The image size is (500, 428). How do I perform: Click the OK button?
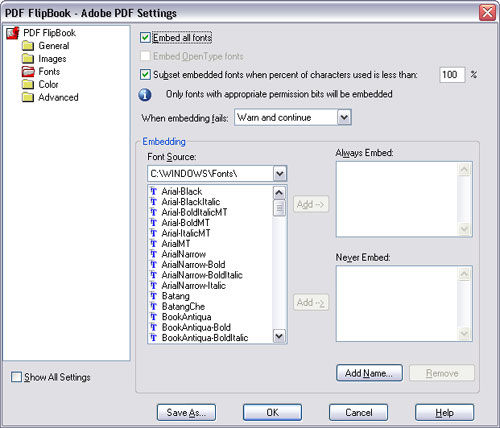(272, 413)
